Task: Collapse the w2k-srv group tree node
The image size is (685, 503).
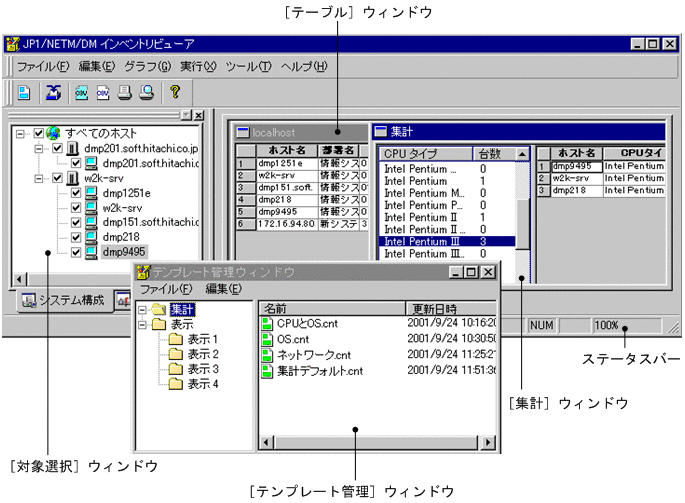Action: 39,178
